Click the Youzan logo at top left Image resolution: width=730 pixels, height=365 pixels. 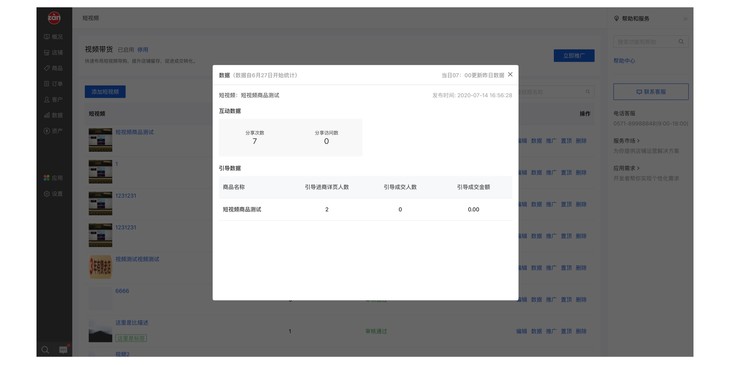54,18
